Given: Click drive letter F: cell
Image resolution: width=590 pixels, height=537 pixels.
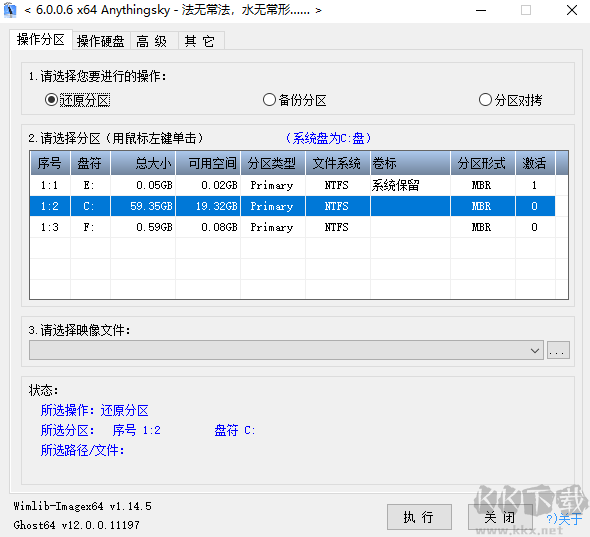Looking at the screenshot, I should pos(89,227).
